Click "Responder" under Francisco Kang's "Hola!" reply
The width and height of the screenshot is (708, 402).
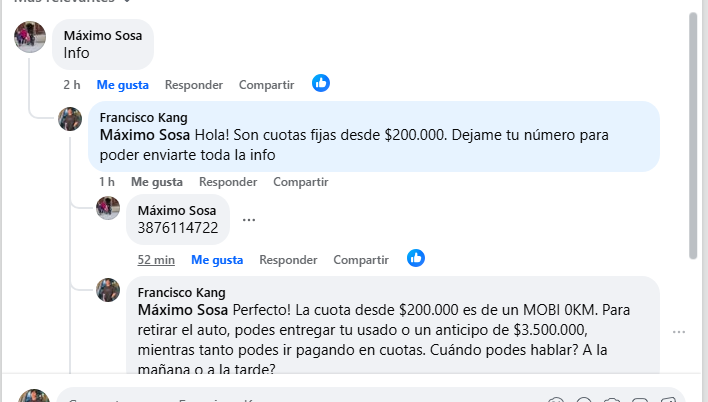coord(228,182)
